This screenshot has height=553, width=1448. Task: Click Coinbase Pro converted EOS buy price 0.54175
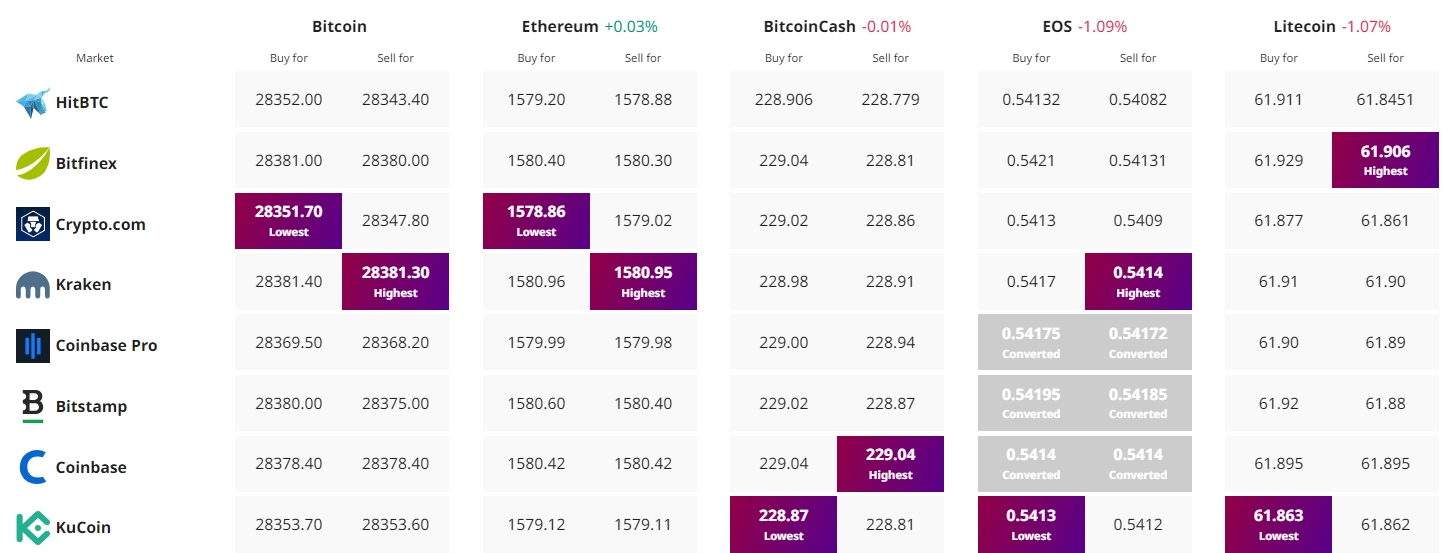pos(1031,342)
